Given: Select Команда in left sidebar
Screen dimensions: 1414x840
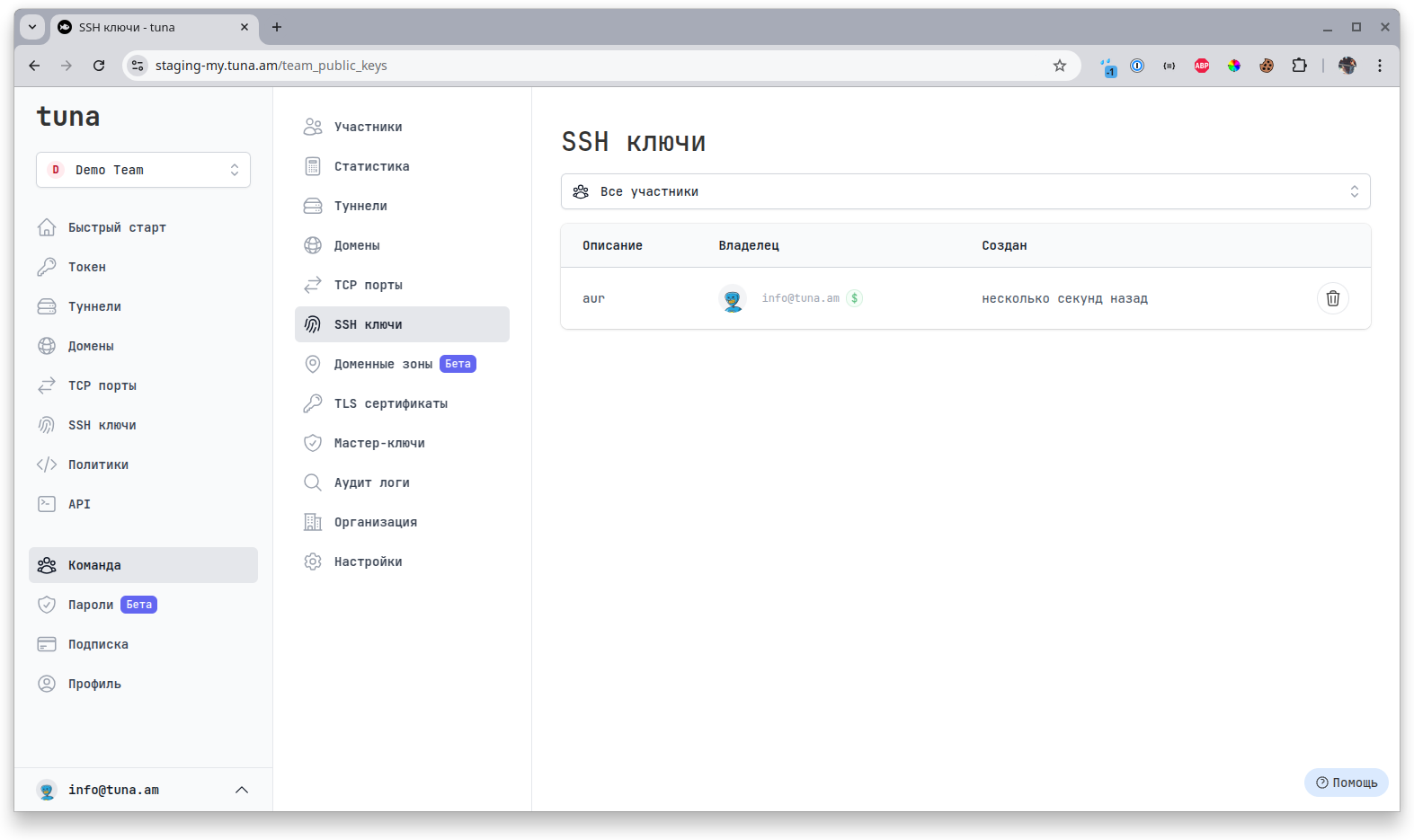Looking at the screenshot, I should click(143, 565).
